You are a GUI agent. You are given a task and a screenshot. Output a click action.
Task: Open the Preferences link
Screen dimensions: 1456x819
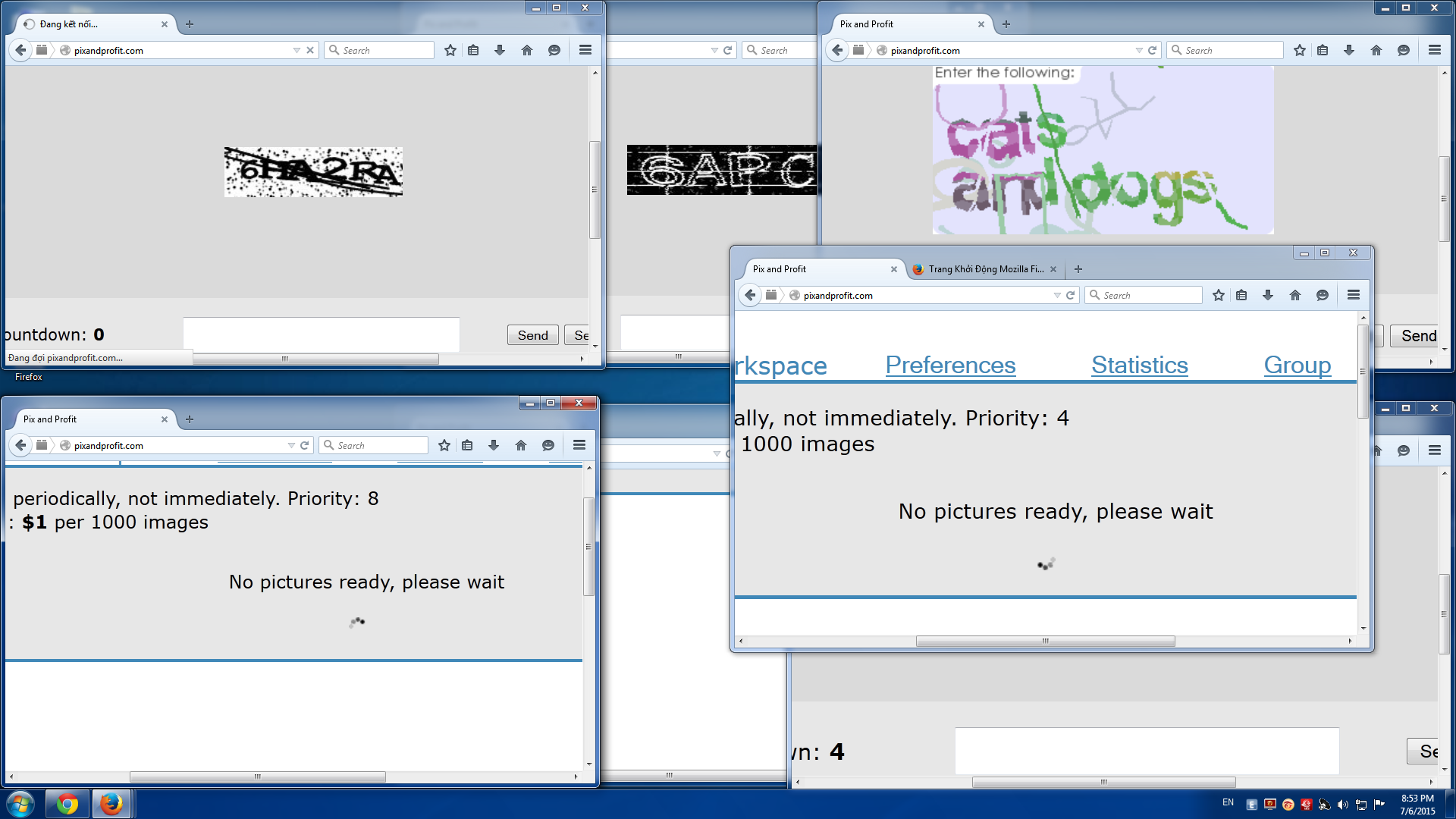[x=950, y=365]
